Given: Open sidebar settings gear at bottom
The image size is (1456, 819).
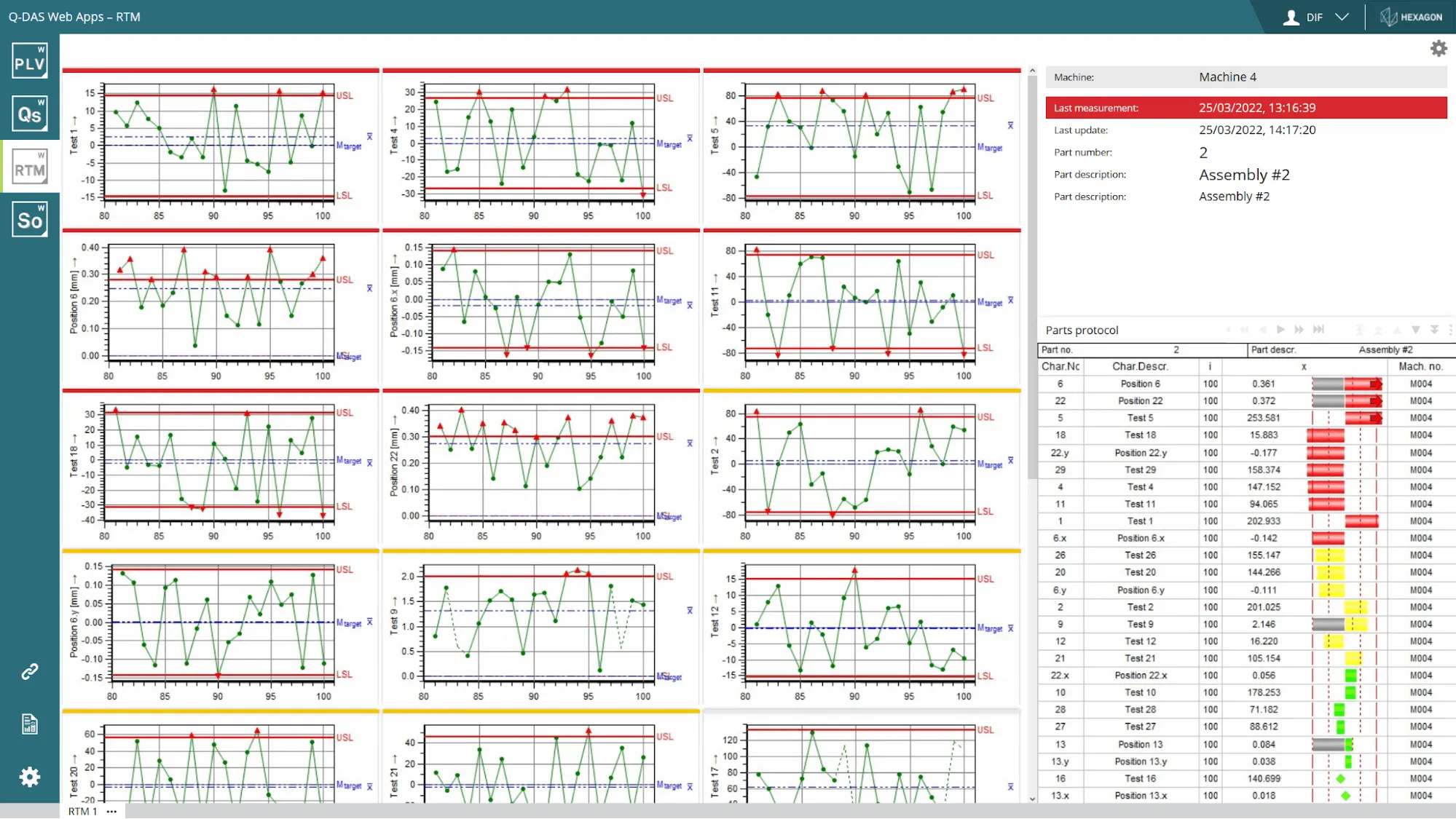Looking at the screenshot, I should pyautogui.click(x=30, y=777).
